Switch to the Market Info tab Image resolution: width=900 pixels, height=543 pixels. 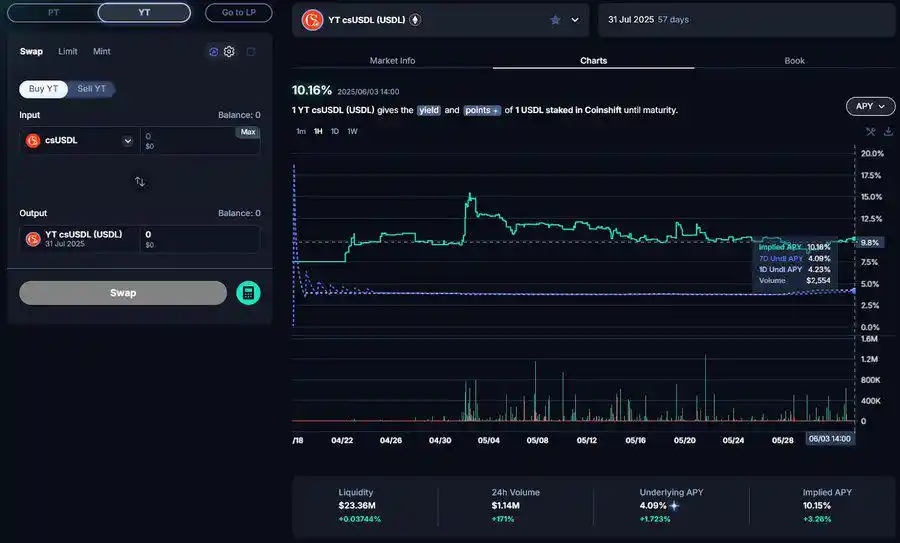[392, 61]
